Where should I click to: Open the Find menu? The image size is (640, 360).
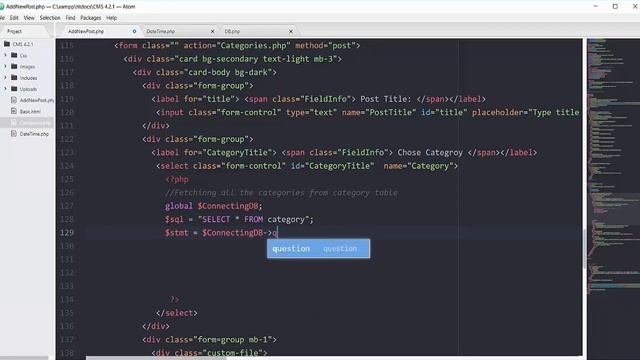click(70, 18)
